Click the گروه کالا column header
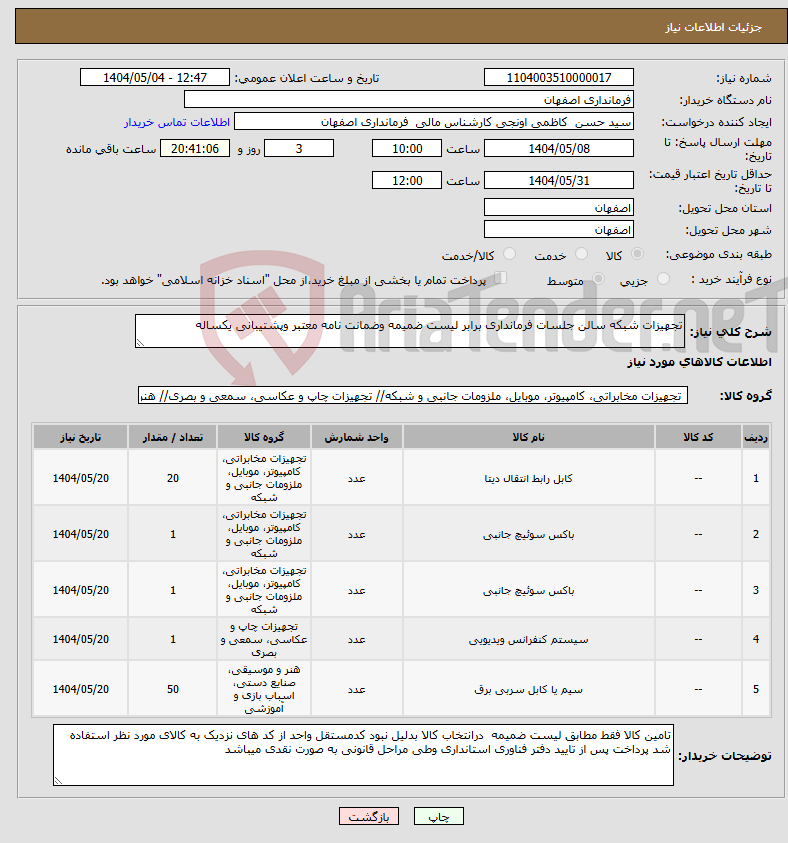 click(264, 437)
